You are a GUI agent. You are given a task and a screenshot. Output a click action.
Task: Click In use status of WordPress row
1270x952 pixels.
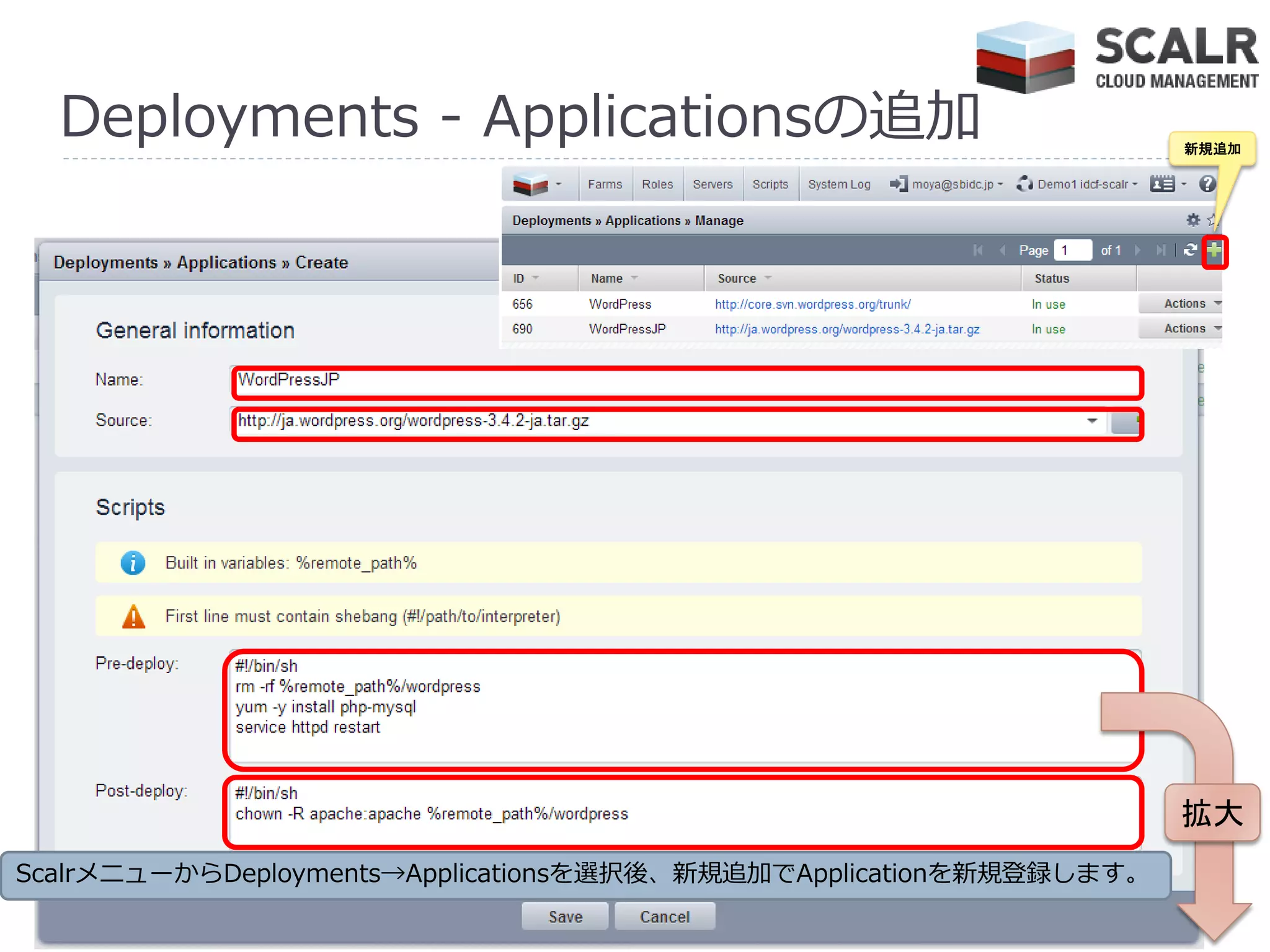coord(1048,304)
